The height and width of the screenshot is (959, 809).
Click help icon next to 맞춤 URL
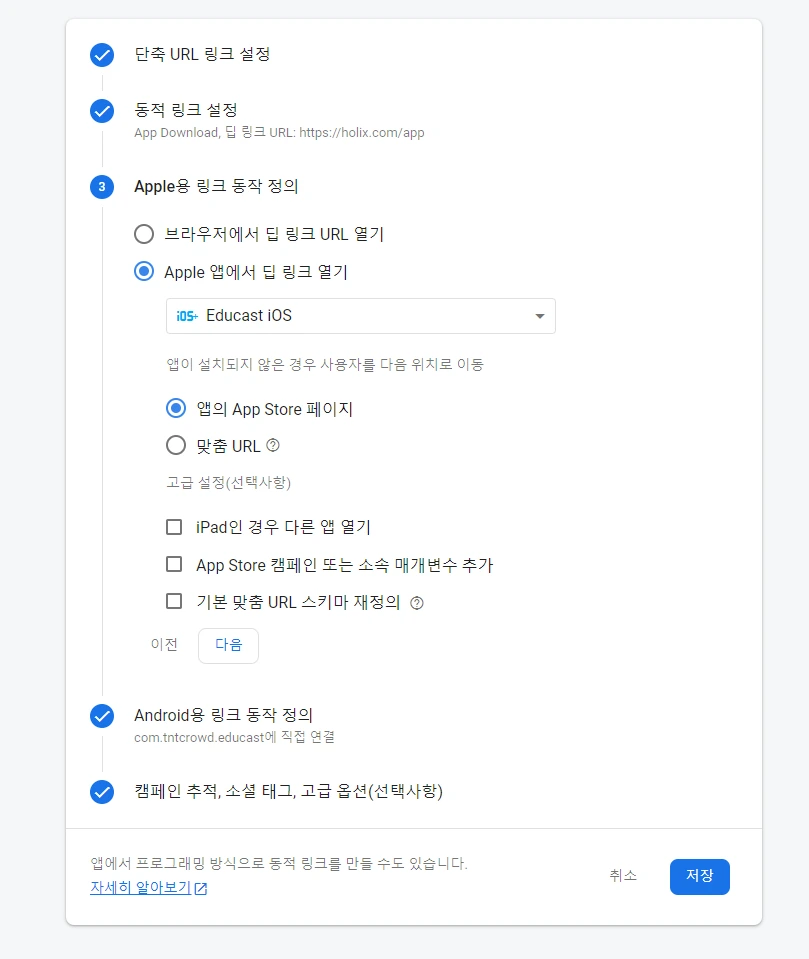[x=273, y=445]
